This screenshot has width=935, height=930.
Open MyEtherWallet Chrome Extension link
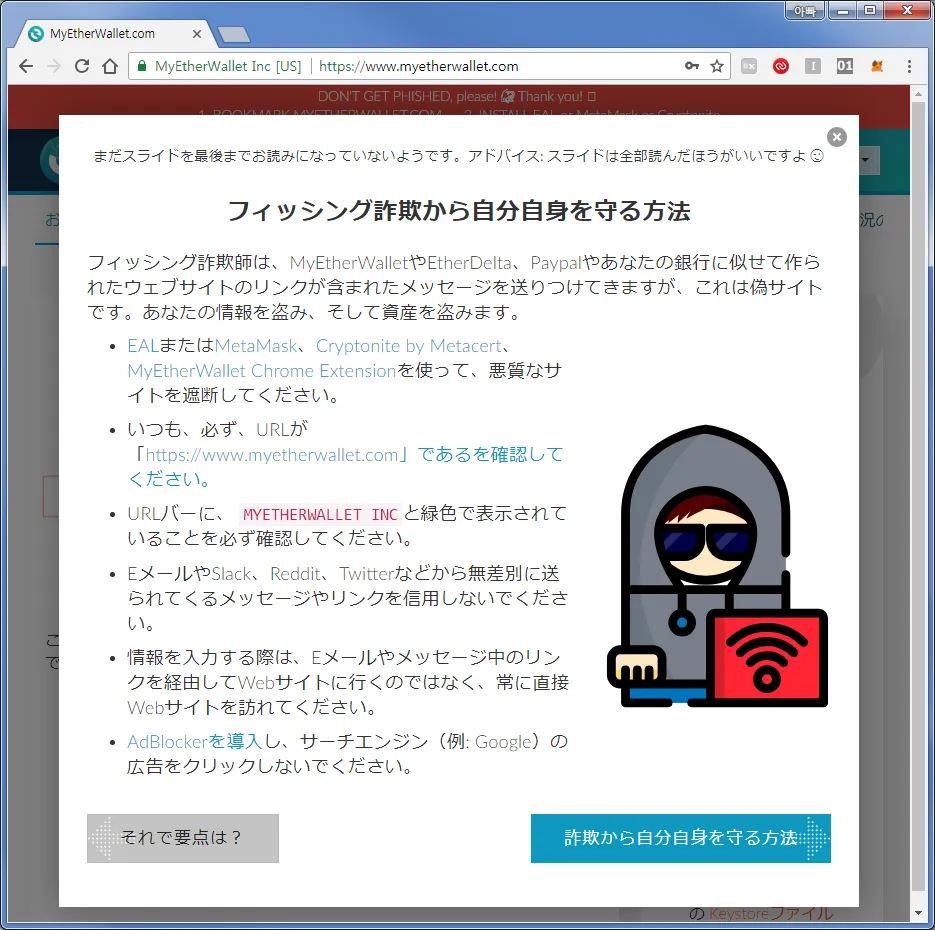262,371
